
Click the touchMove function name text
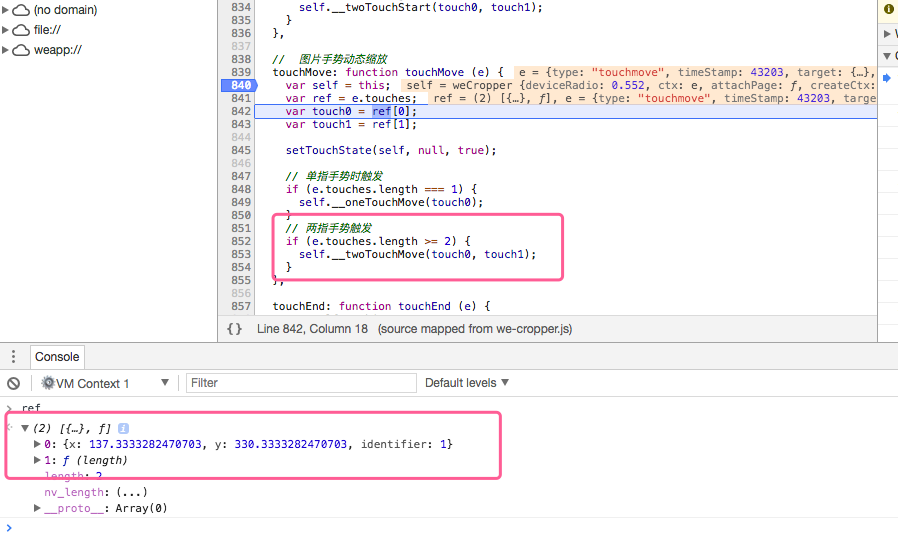coord(434,72)
